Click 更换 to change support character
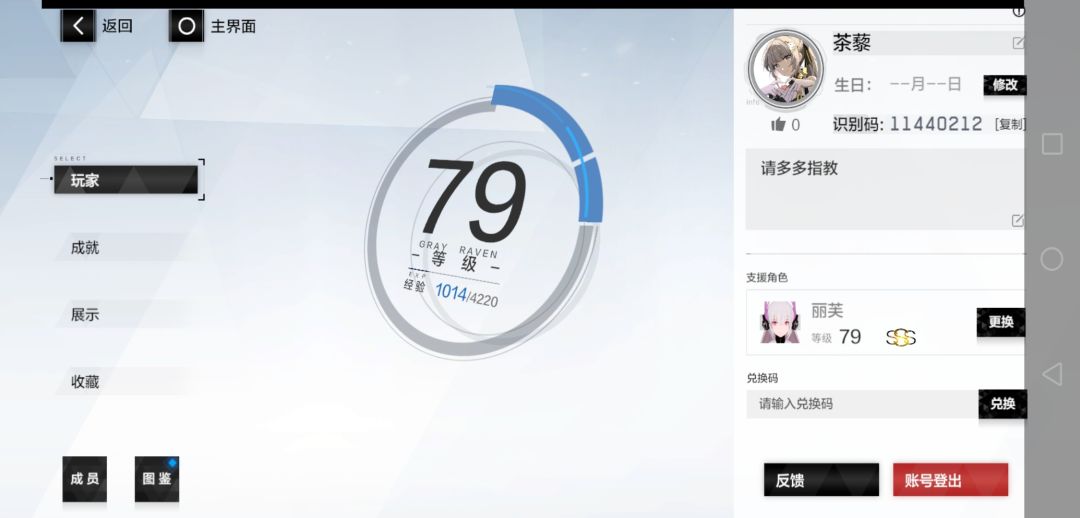This screenshot has width=1080, height=518. click(x=1001, y=322)
